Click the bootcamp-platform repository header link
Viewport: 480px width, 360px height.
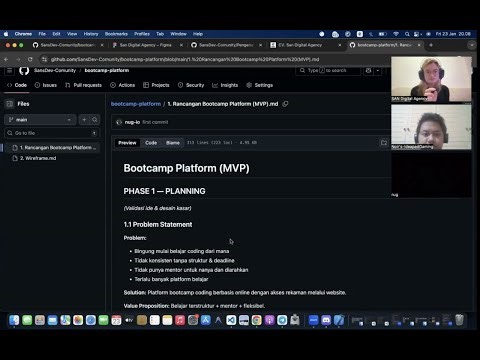pos(107,70)
